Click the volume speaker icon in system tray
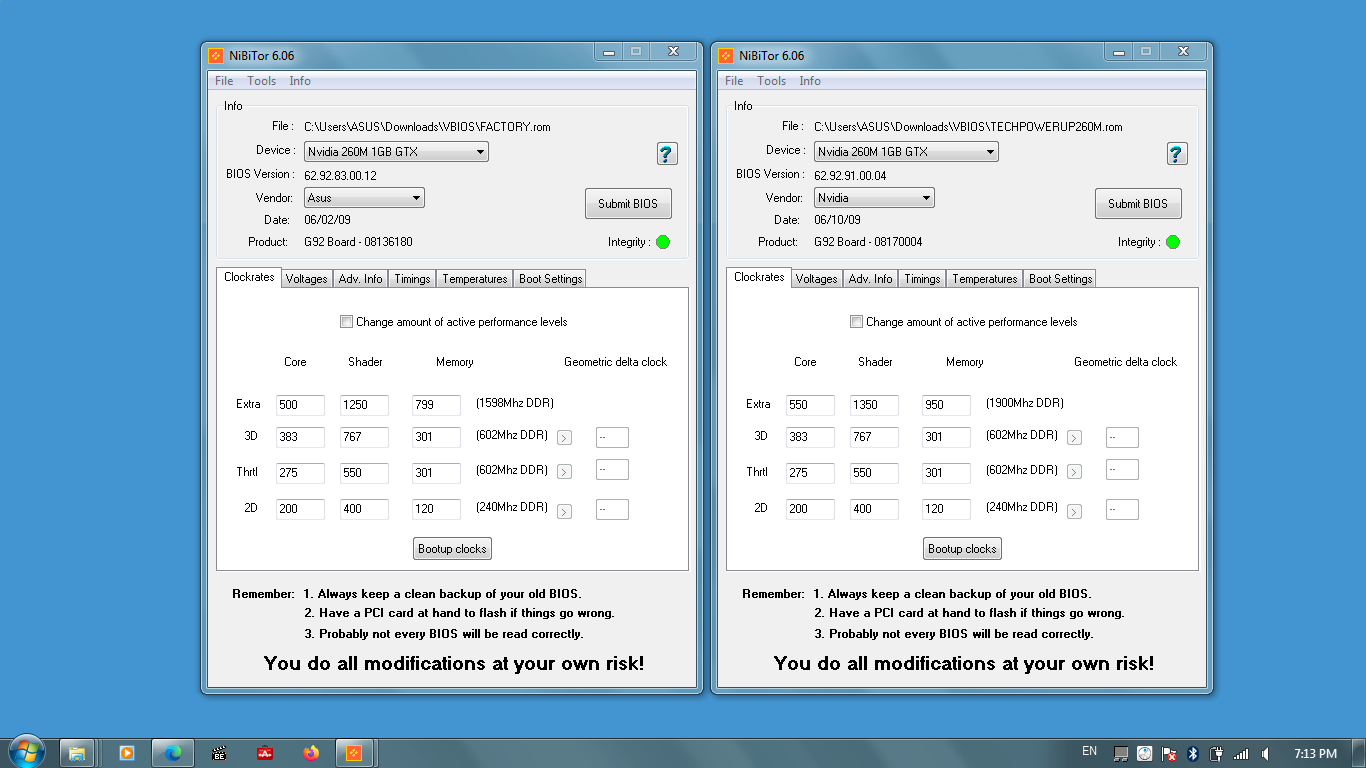The height and width of the screenshot is (768, 1366). 1266,754
